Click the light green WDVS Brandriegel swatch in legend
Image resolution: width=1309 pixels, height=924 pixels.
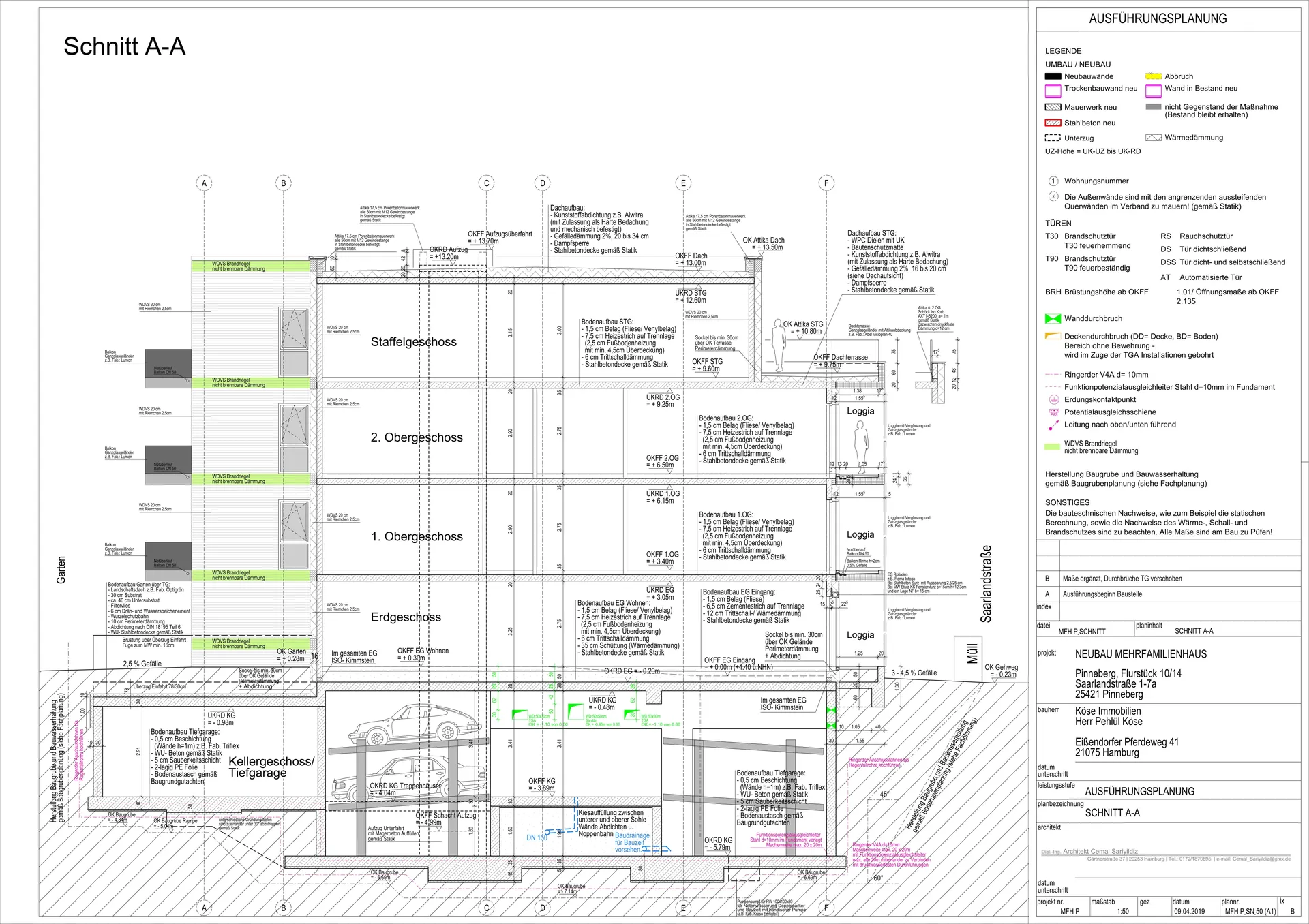pyautogui.click(x=1053, y=447)
